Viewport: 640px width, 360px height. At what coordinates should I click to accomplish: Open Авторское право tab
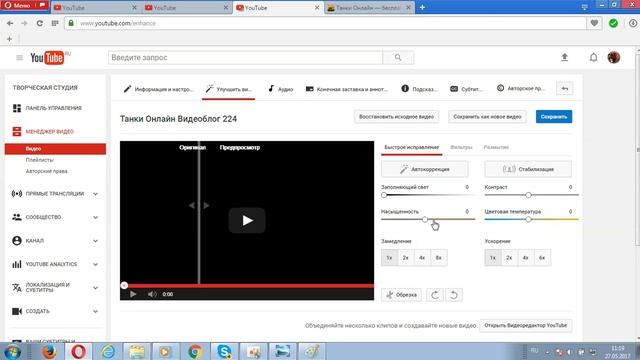(520, 89)
